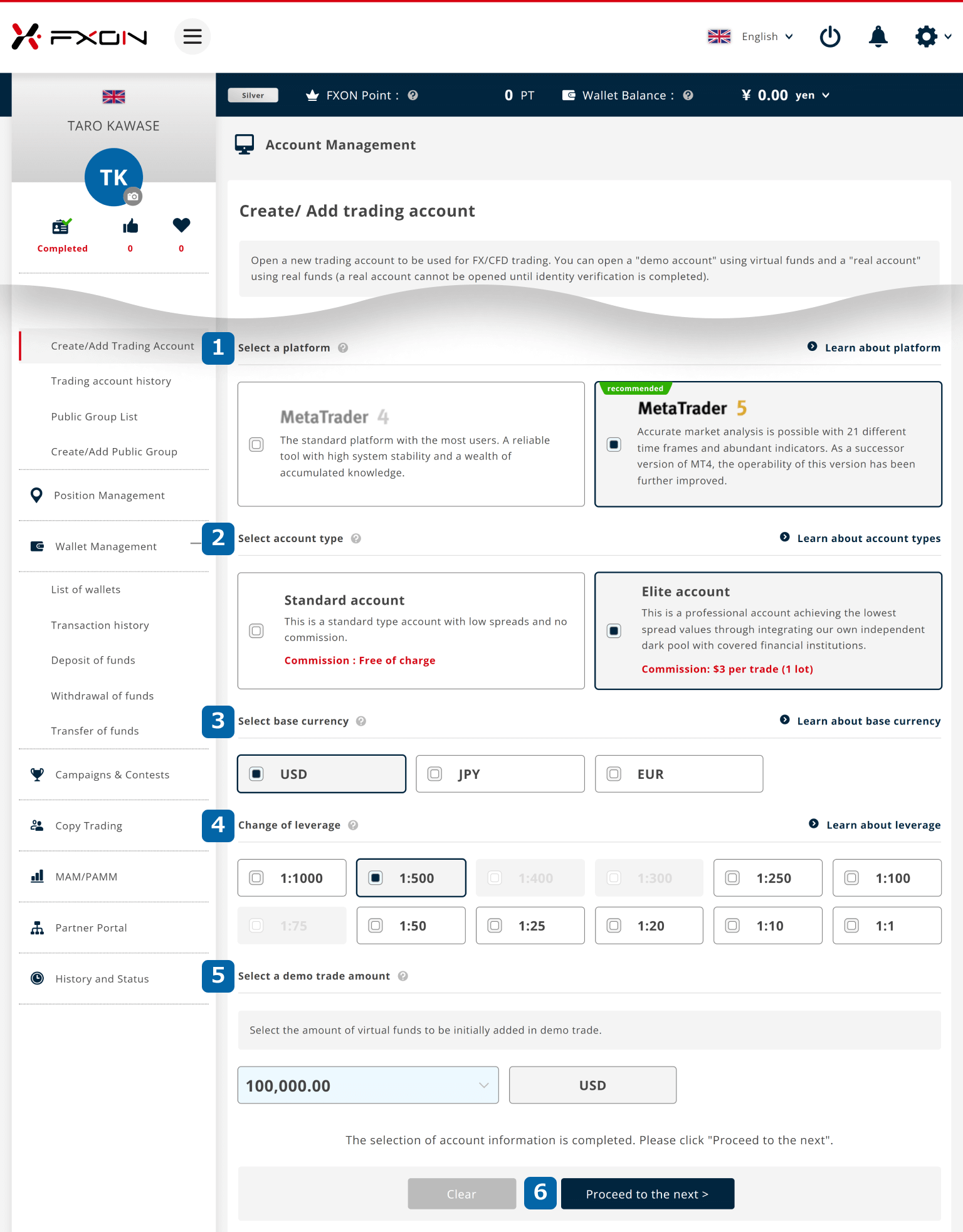Select the Standard account type
This screenshot has height=1232, width=963.
click(x=411, y=630)
